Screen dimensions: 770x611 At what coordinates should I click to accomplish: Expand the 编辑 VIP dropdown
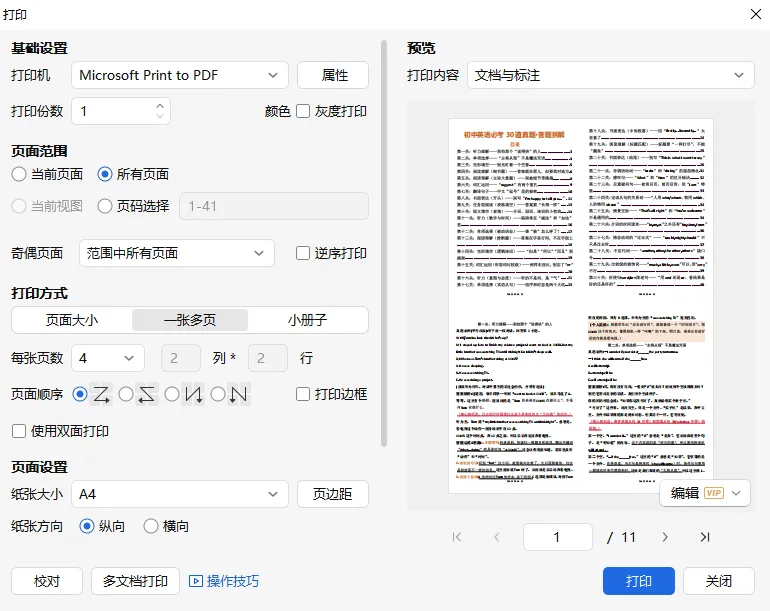point(736,493)
